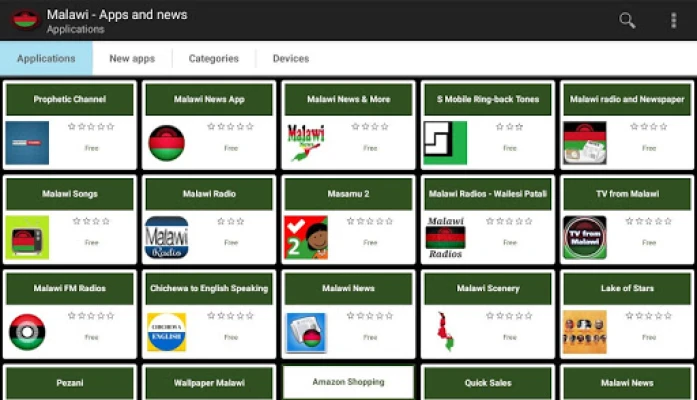This screenshot has width=697, height=400.
Task: Open the Malawi News App flag ball icon
Action: point(167,143)
